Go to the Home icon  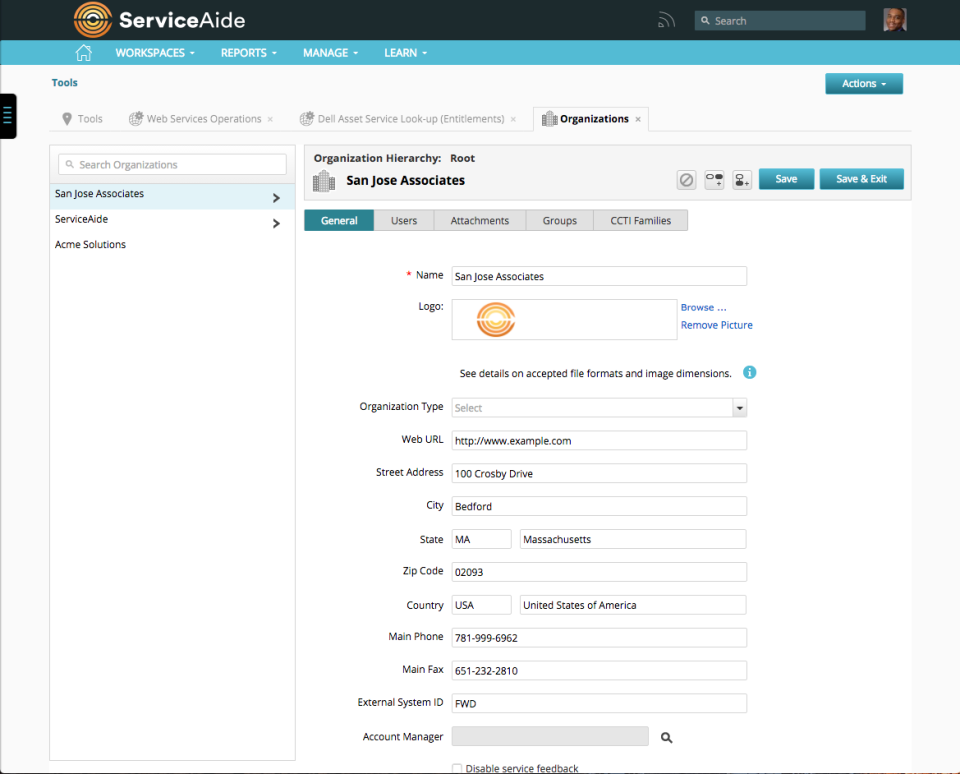pyautogui.click(x=83, y=53)
